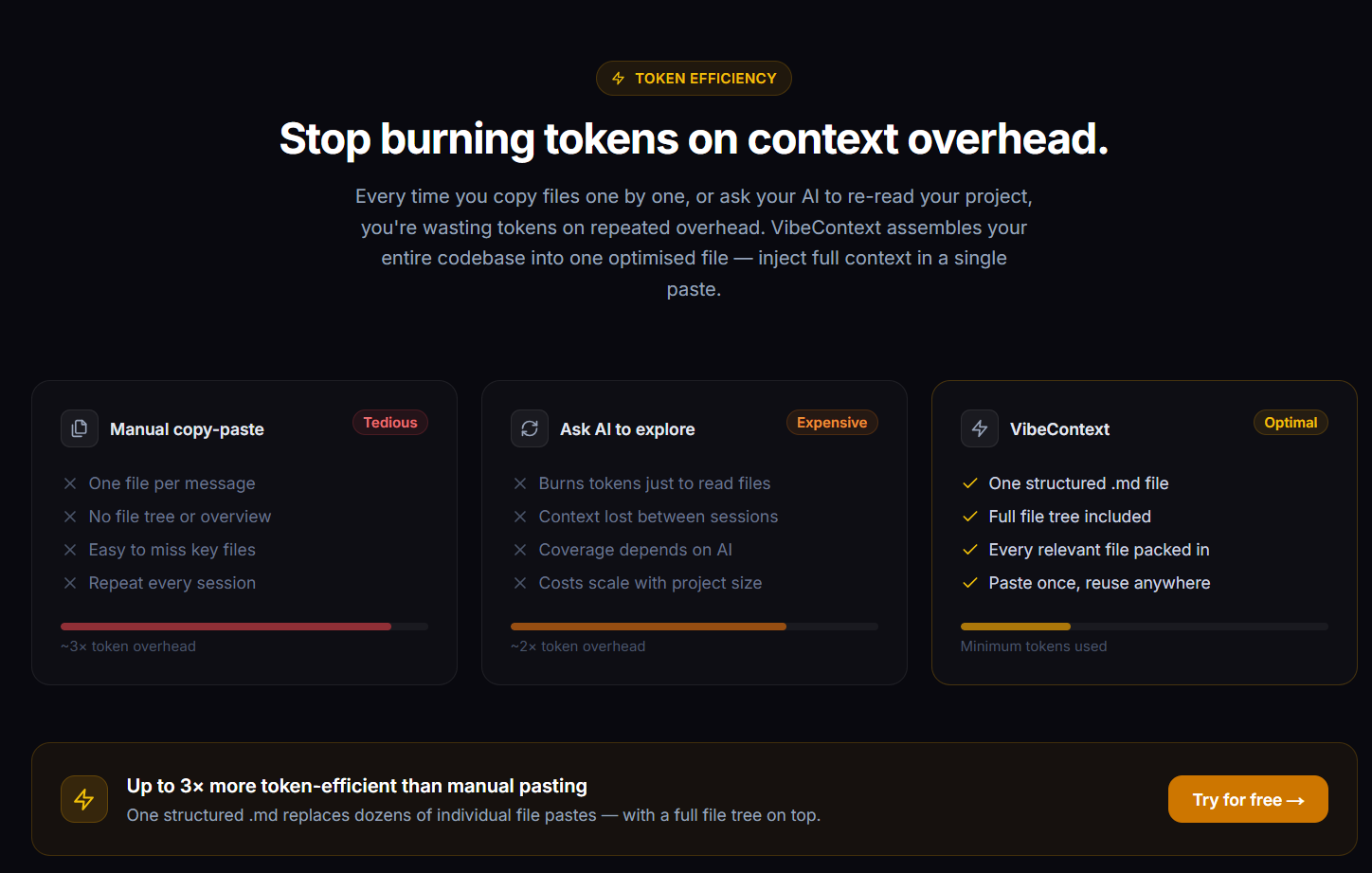Click the TOKEN EFFICIENCY pill label

pyautogui.click(x=694, y=79)
